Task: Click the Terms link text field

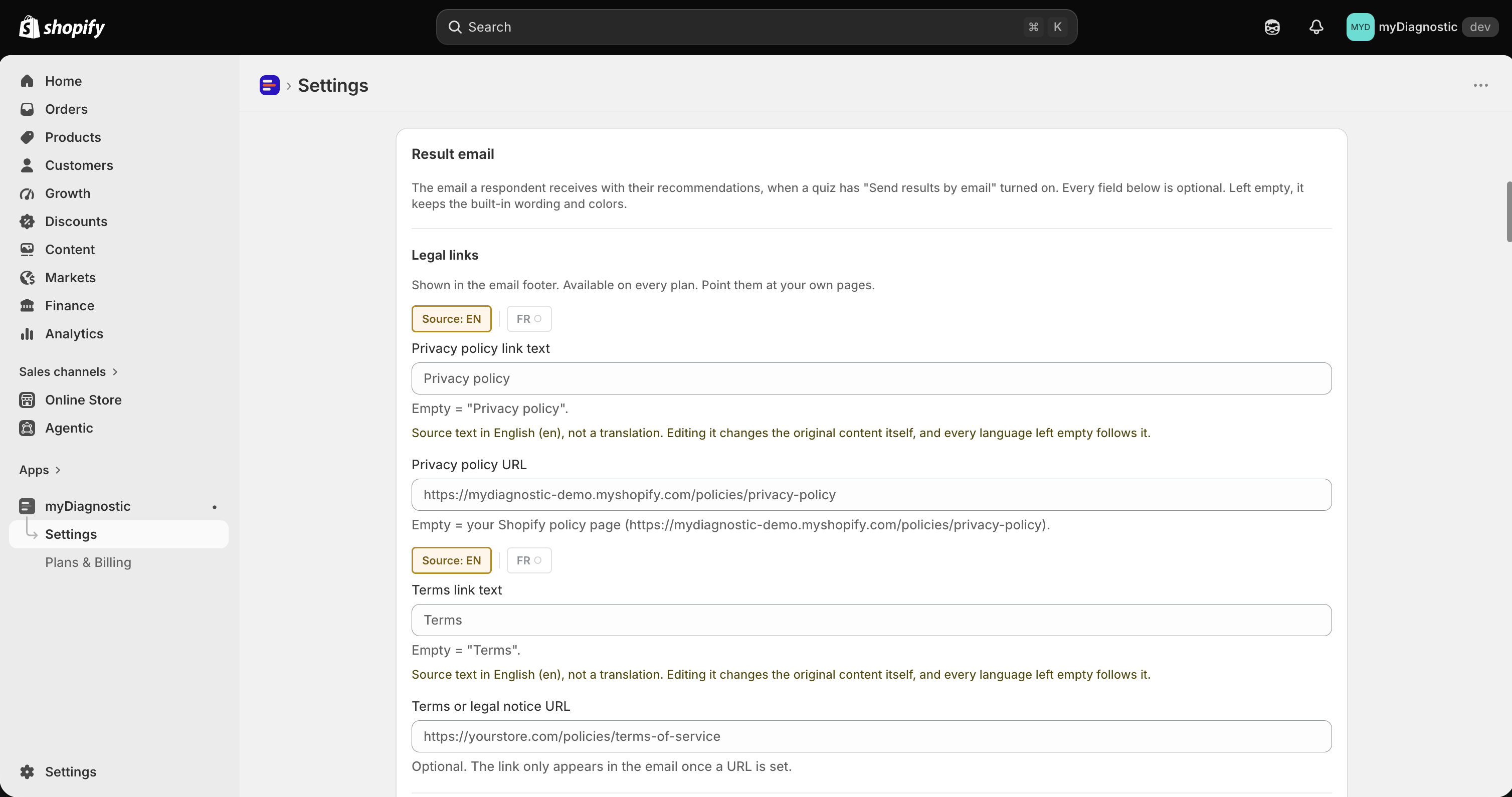Action: click(872, 621)
